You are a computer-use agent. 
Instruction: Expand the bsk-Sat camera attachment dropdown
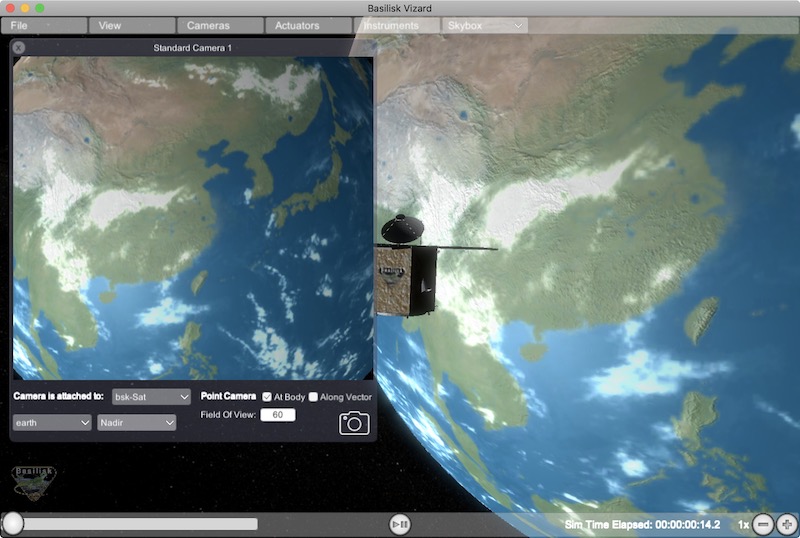click(x=151, y=397)
